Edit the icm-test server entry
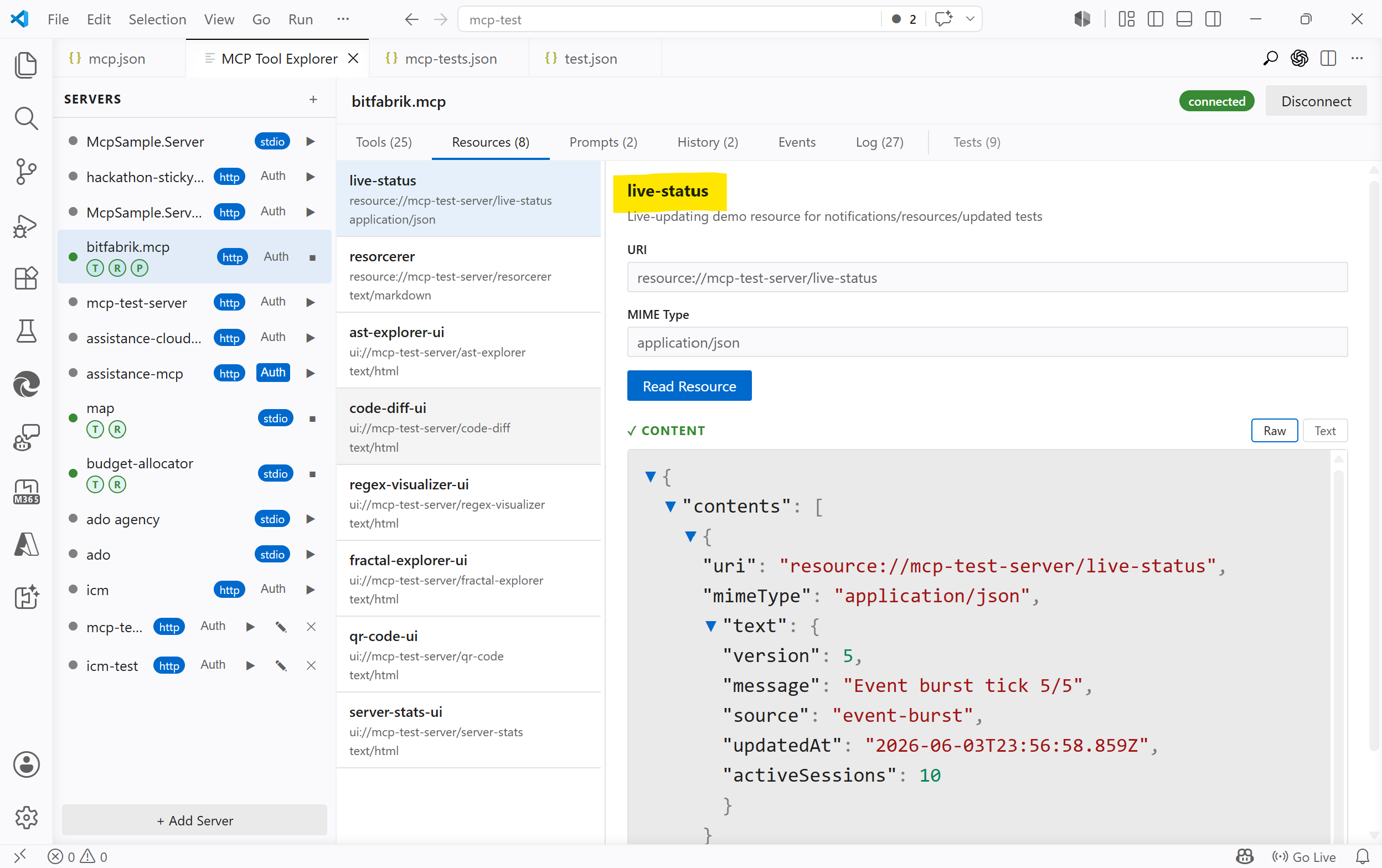1382x868 pixels. (281, 665)
